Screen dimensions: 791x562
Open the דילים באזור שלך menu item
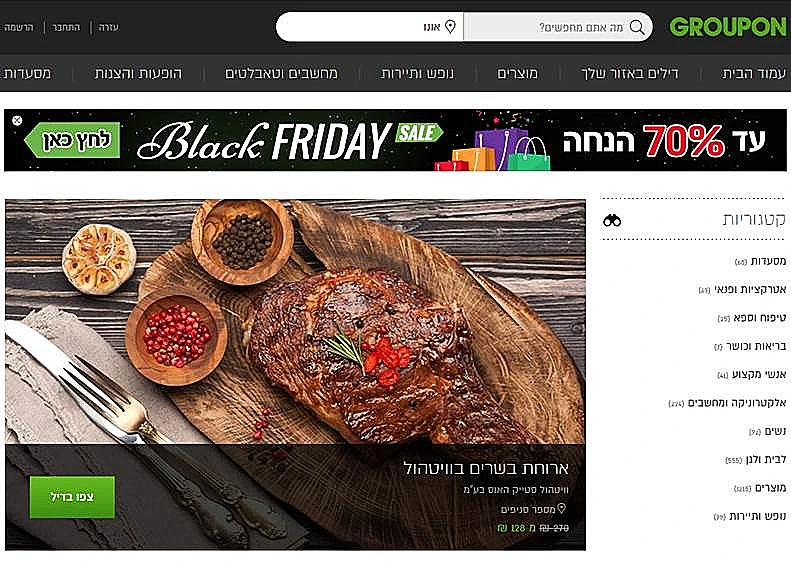tap(630, 74)
